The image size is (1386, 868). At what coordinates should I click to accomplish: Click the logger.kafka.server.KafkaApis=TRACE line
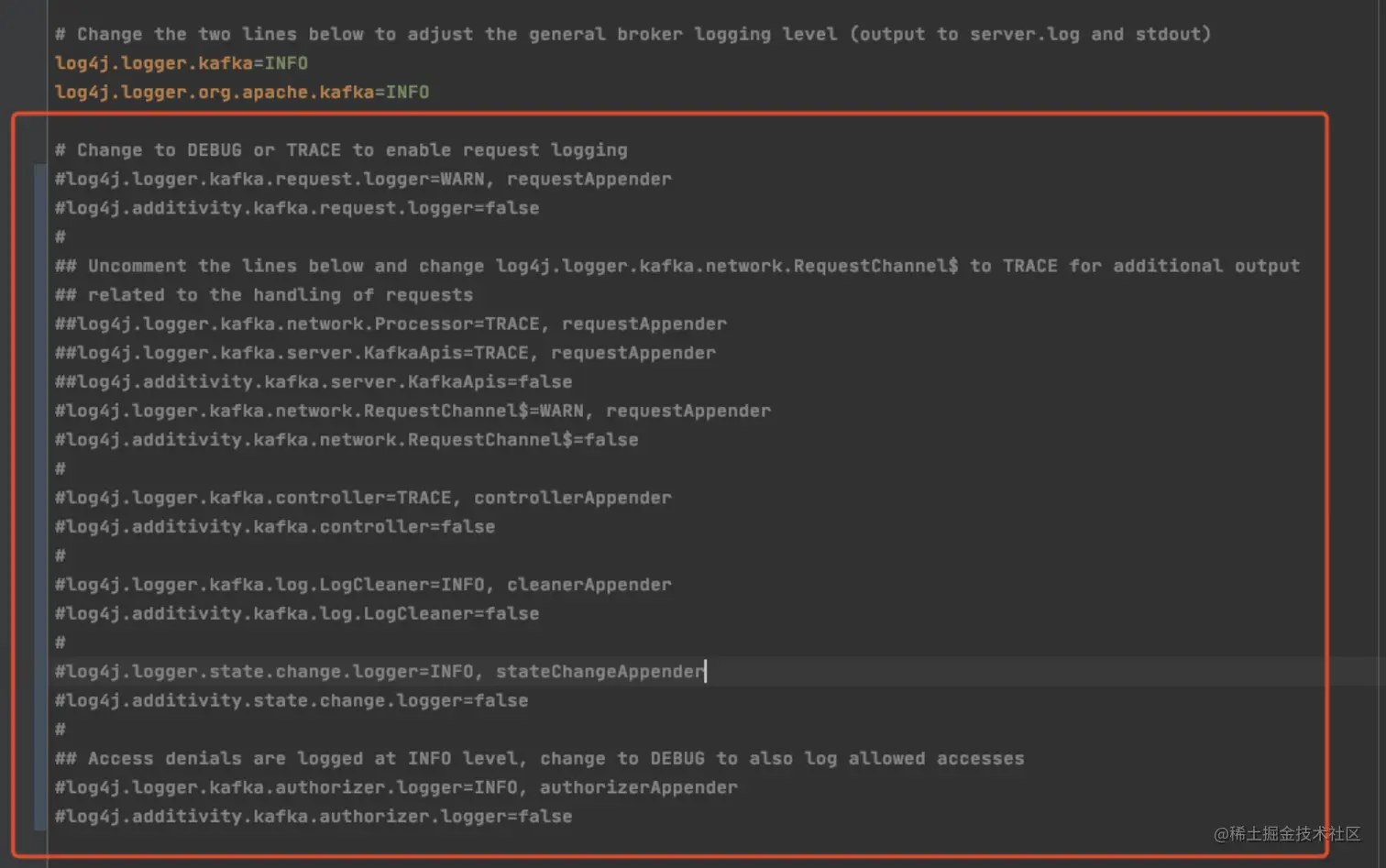coord(385,353)
